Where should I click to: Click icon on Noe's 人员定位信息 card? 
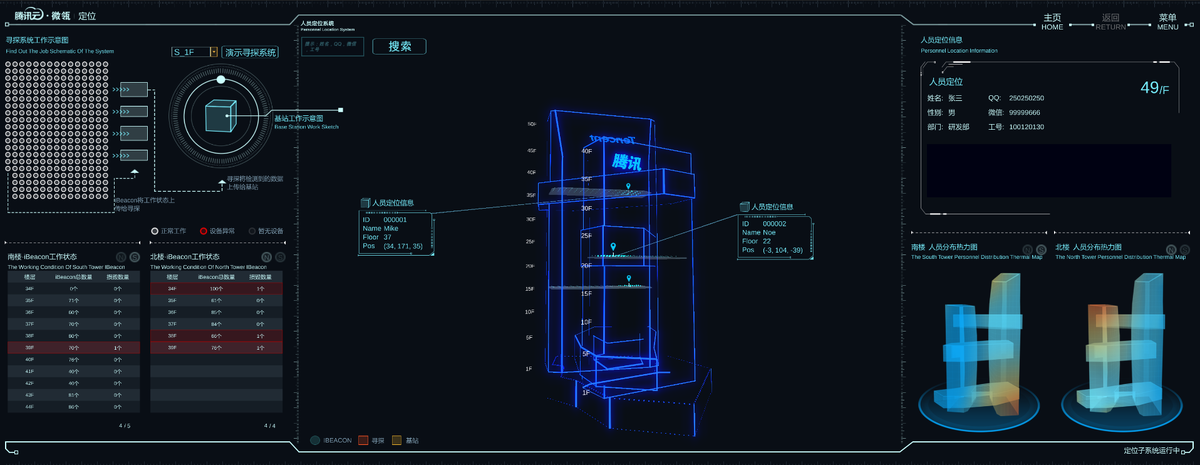(x=744, y=207)
